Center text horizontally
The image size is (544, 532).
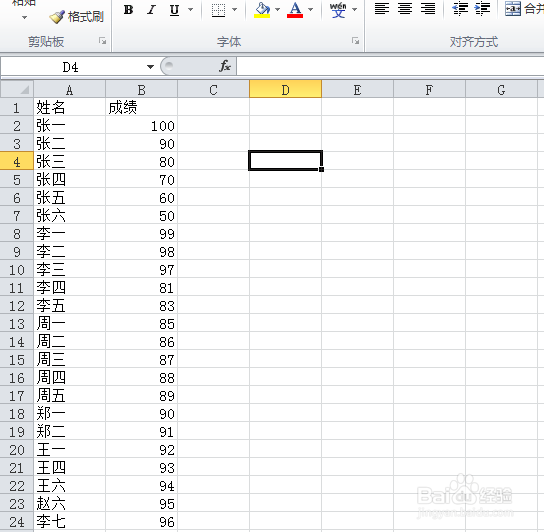405,9
